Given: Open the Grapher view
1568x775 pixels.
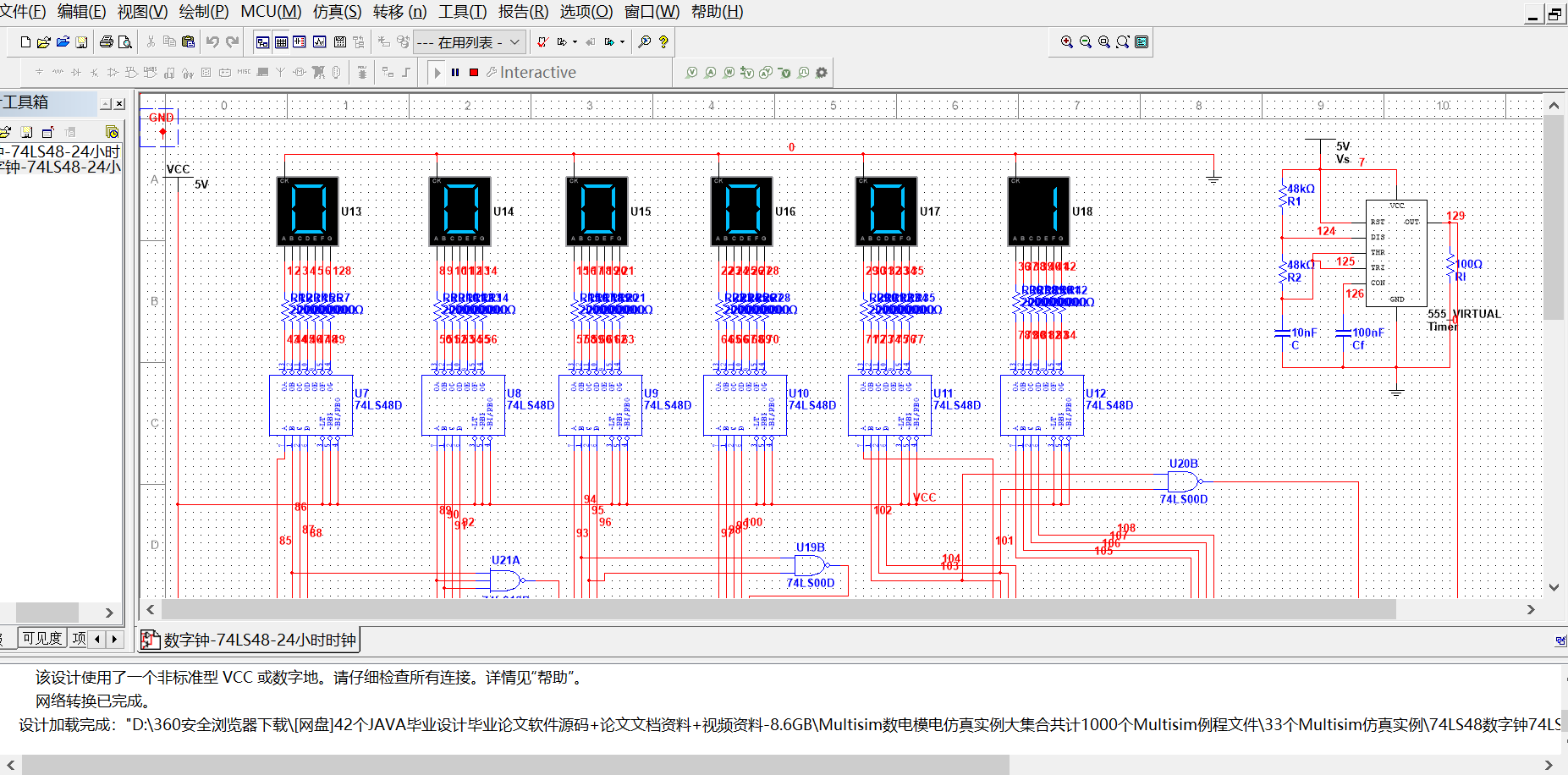Looking at the screenshot, I should [x=320, y=41].
